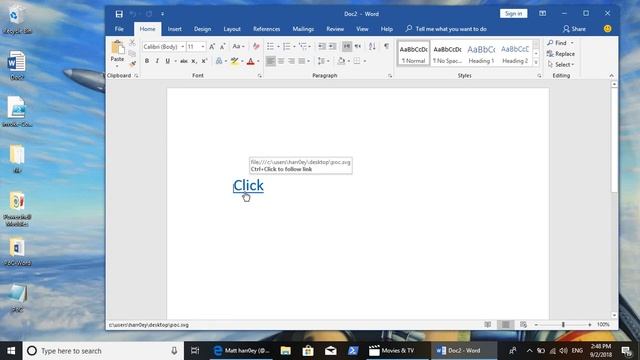Apply Bullets list icon
The width and height of the screenshot is (640, 360).
click(270, 47)
